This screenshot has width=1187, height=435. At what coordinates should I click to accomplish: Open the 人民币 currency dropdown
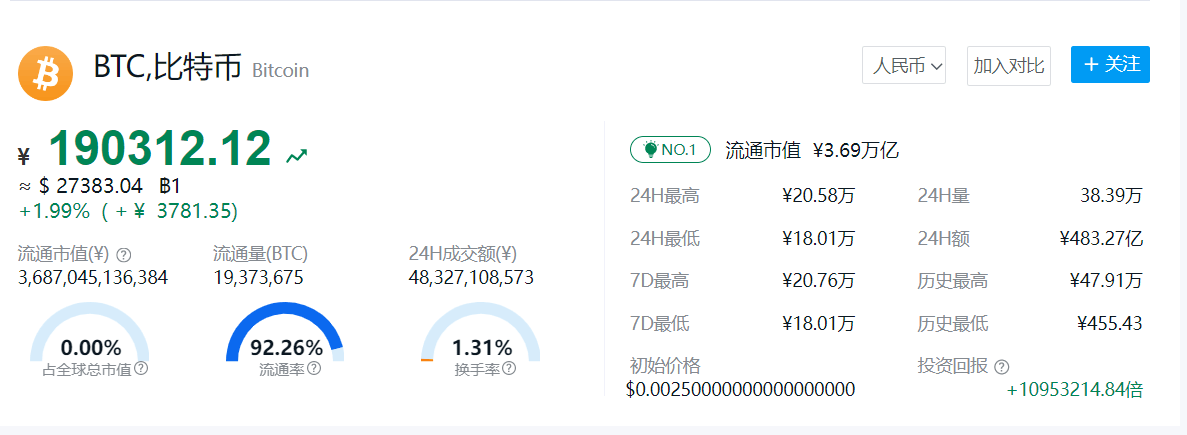click(x=904, y=66)
